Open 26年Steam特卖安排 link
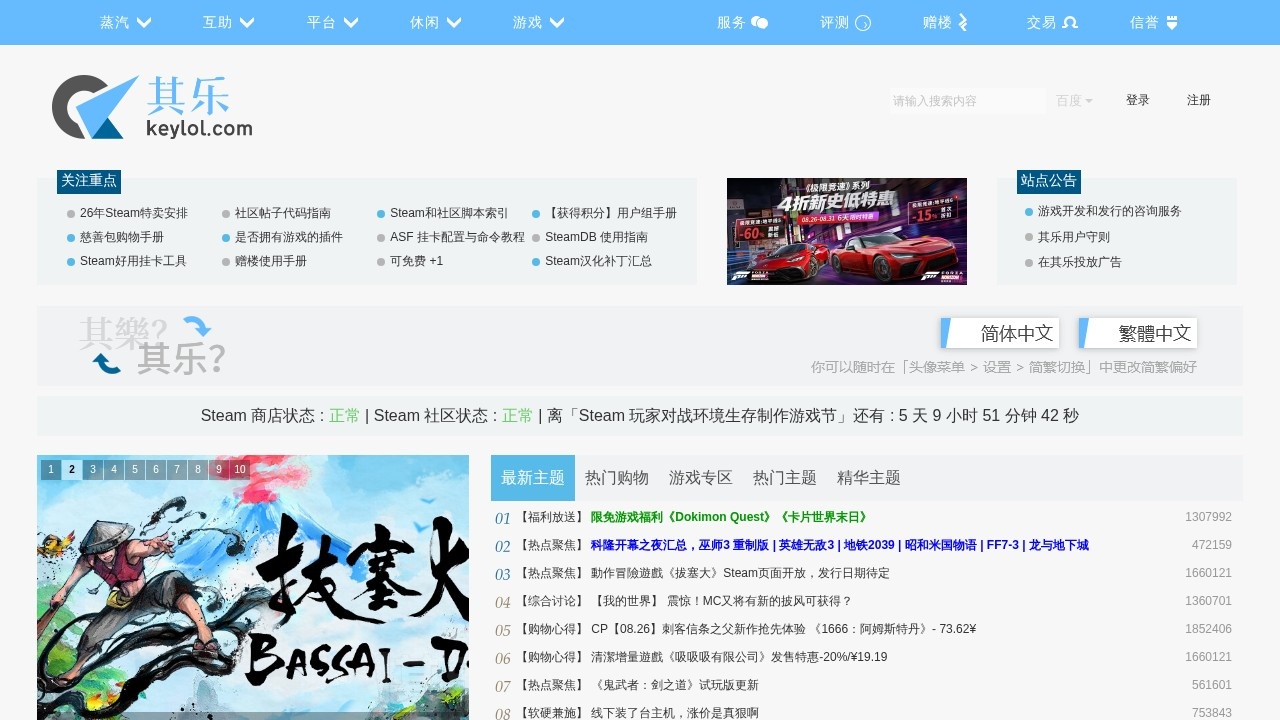 (134, 213)
